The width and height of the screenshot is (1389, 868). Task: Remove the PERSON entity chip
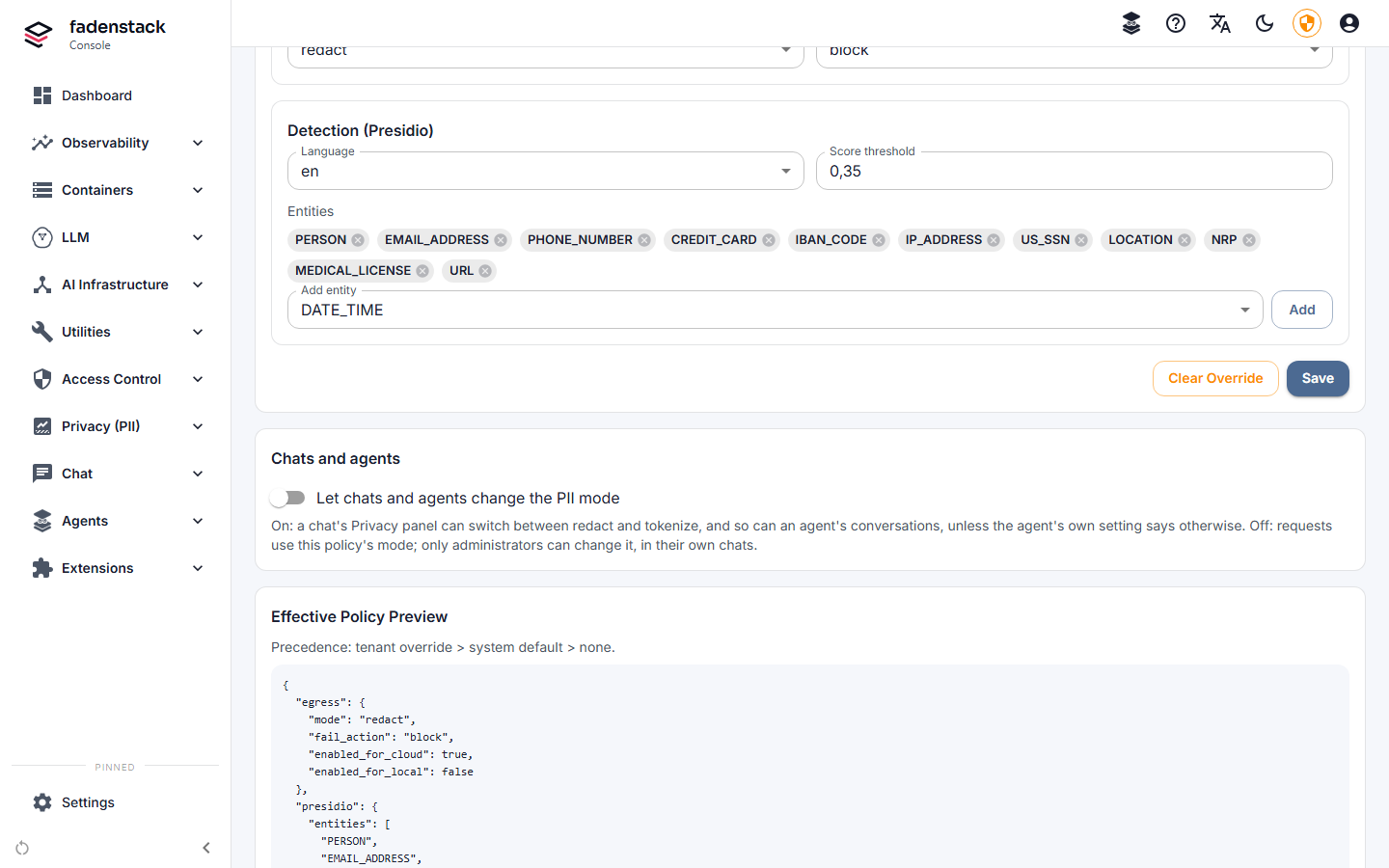click(358, 240)
